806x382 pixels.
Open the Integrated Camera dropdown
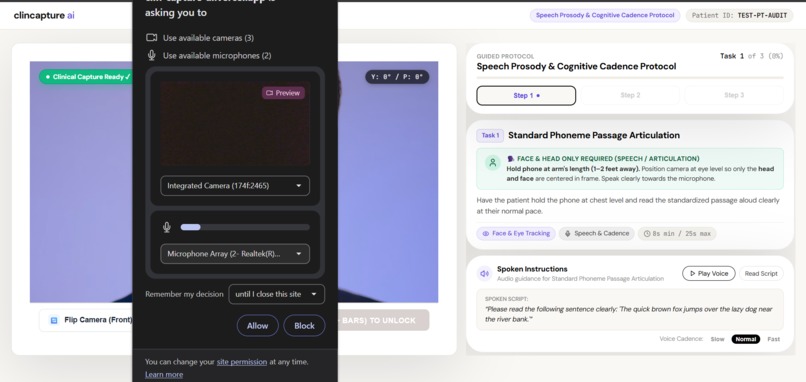(235, 186)
